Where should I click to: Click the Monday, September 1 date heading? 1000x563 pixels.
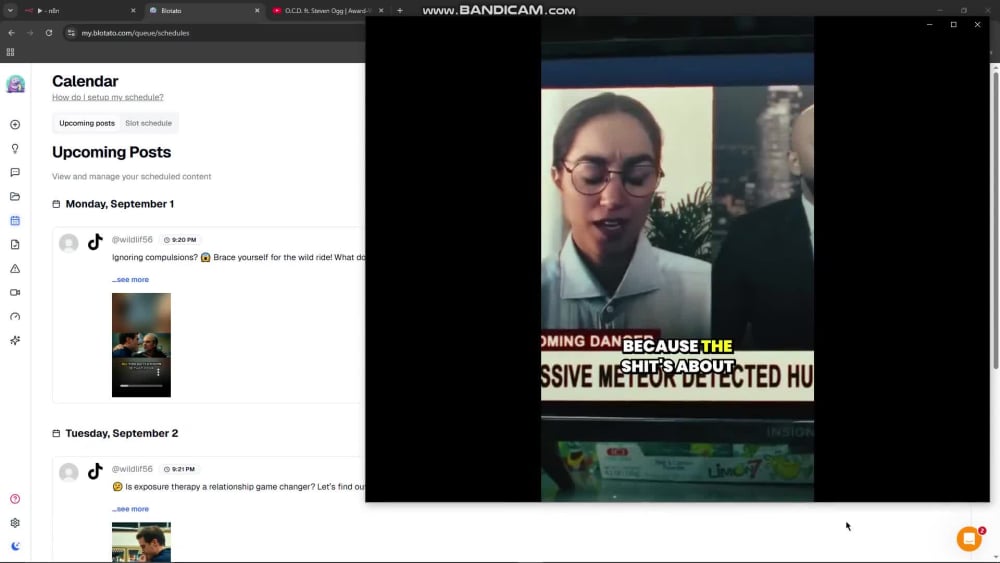click(x=119, y=204)
